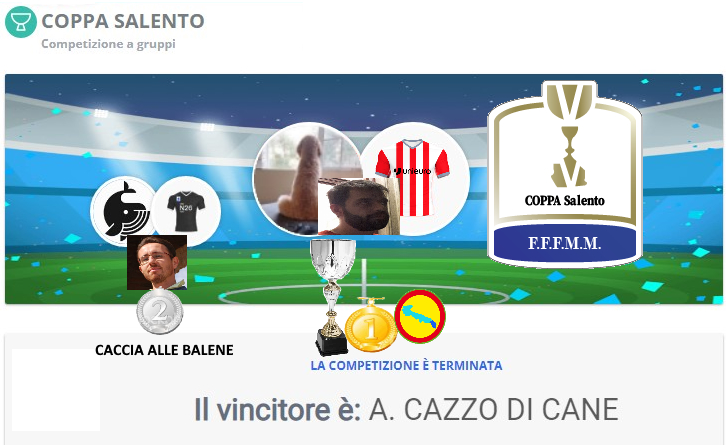Click the red and white striped Unieuro jersey
726x445 pixels.
point(414,178)
